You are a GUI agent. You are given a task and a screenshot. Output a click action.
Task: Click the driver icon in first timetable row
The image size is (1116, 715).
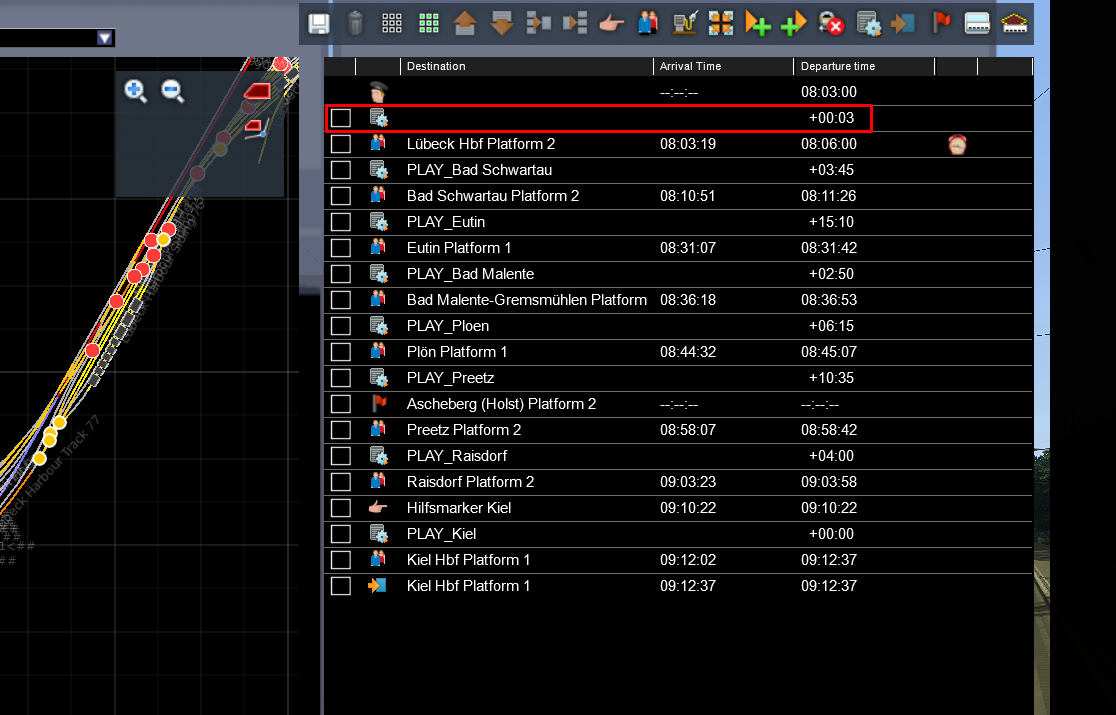tap(378, 92)
